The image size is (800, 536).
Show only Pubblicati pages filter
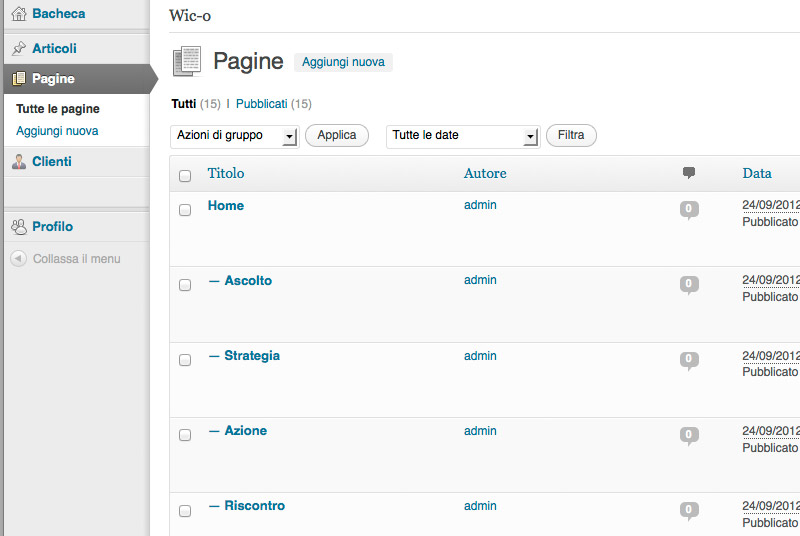pos(262,103)
